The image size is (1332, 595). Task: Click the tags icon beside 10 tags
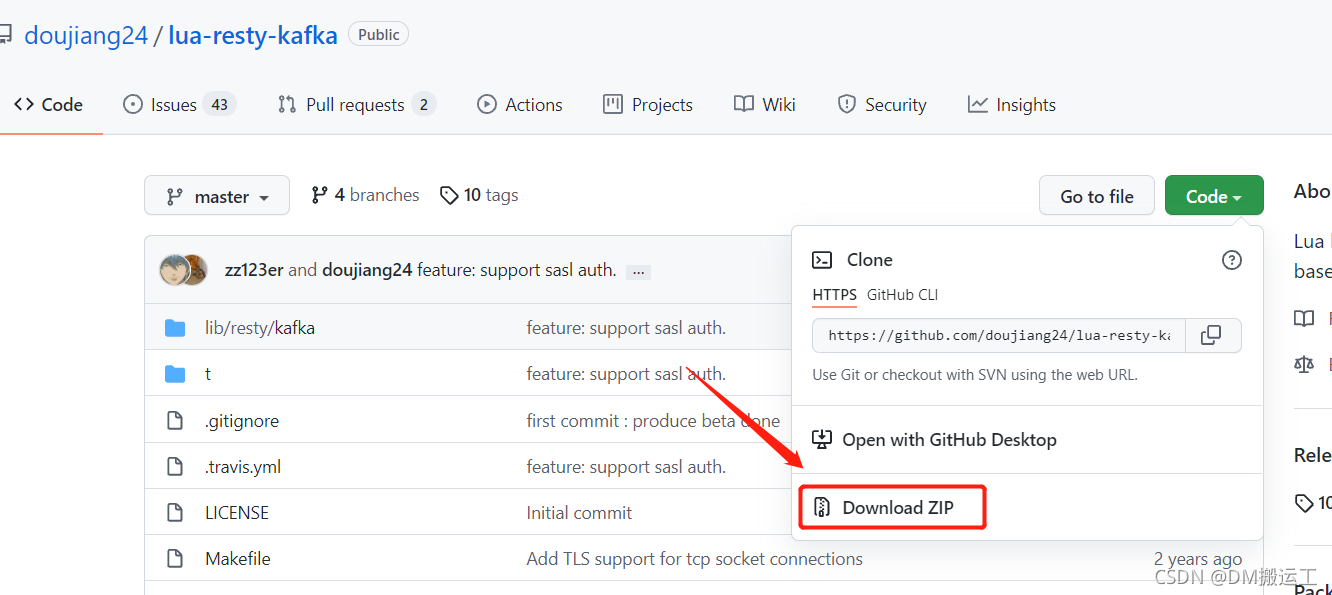pos(450,195)
